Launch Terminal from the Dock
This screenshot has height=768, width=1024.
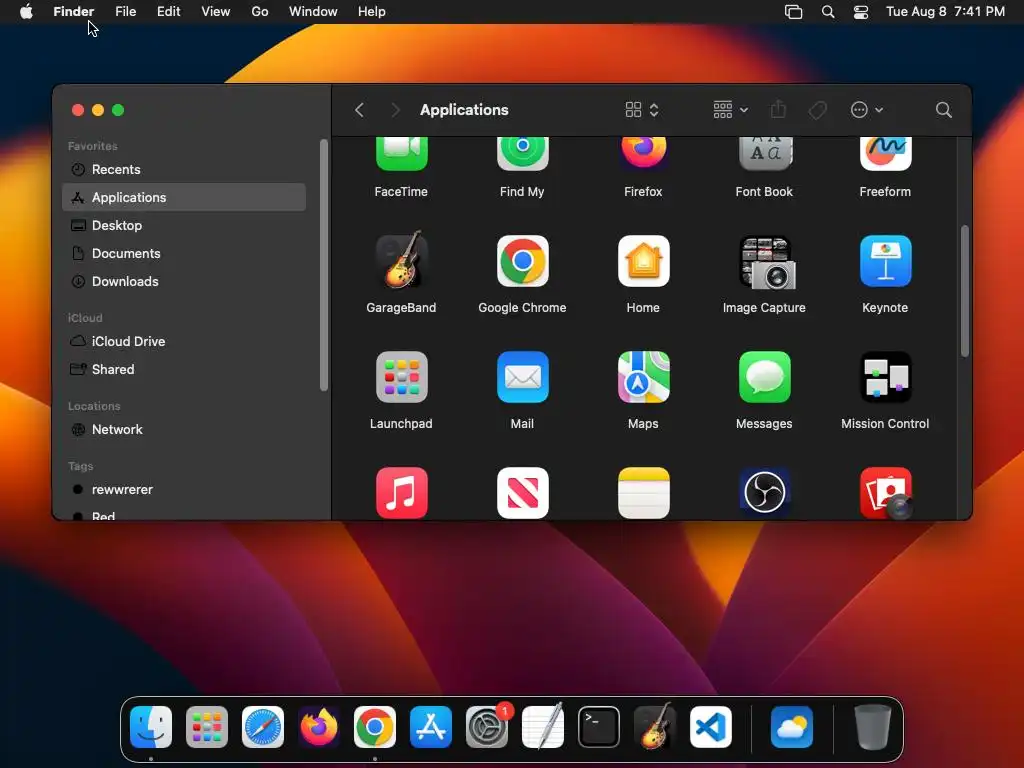click(599, 727)
